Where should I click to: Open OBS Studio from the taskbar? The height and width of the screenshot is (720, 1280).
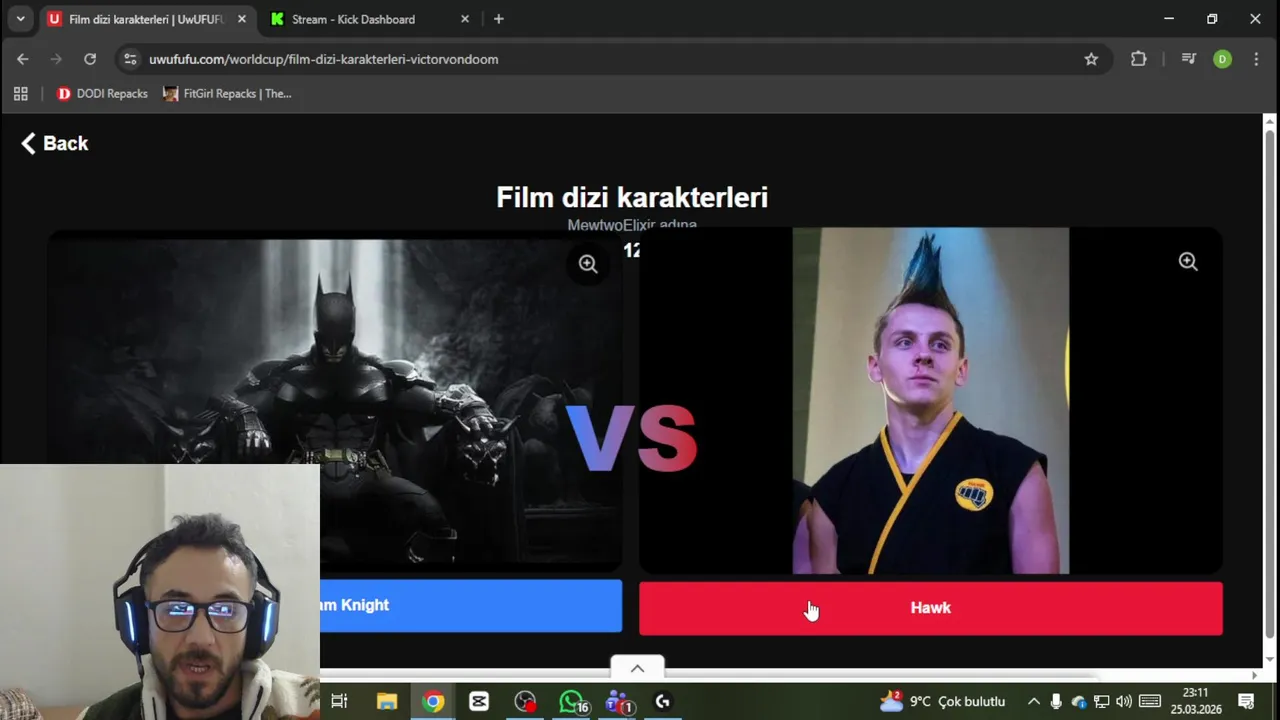click(525, 701)
